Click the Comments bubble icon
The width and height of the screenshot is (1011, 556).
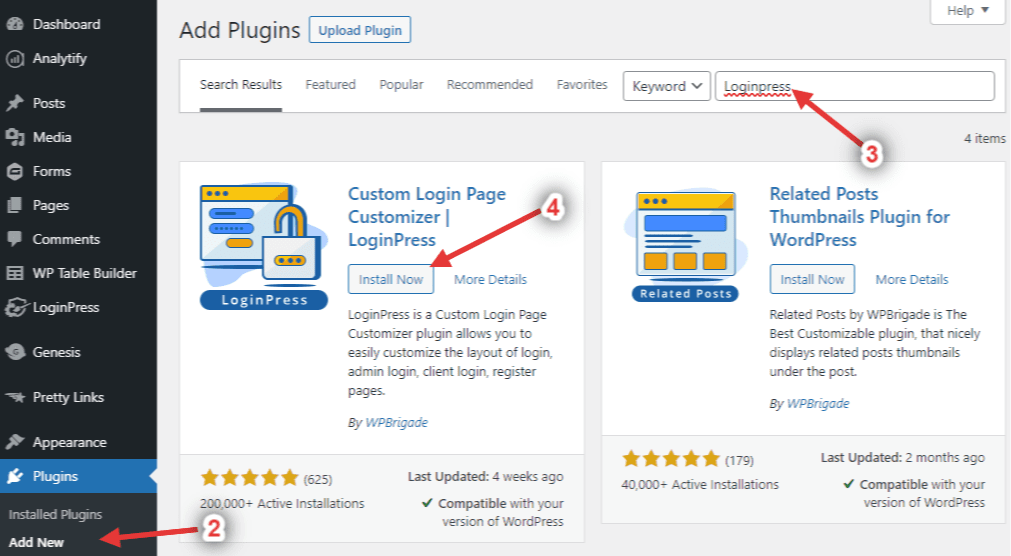(14, 239)
